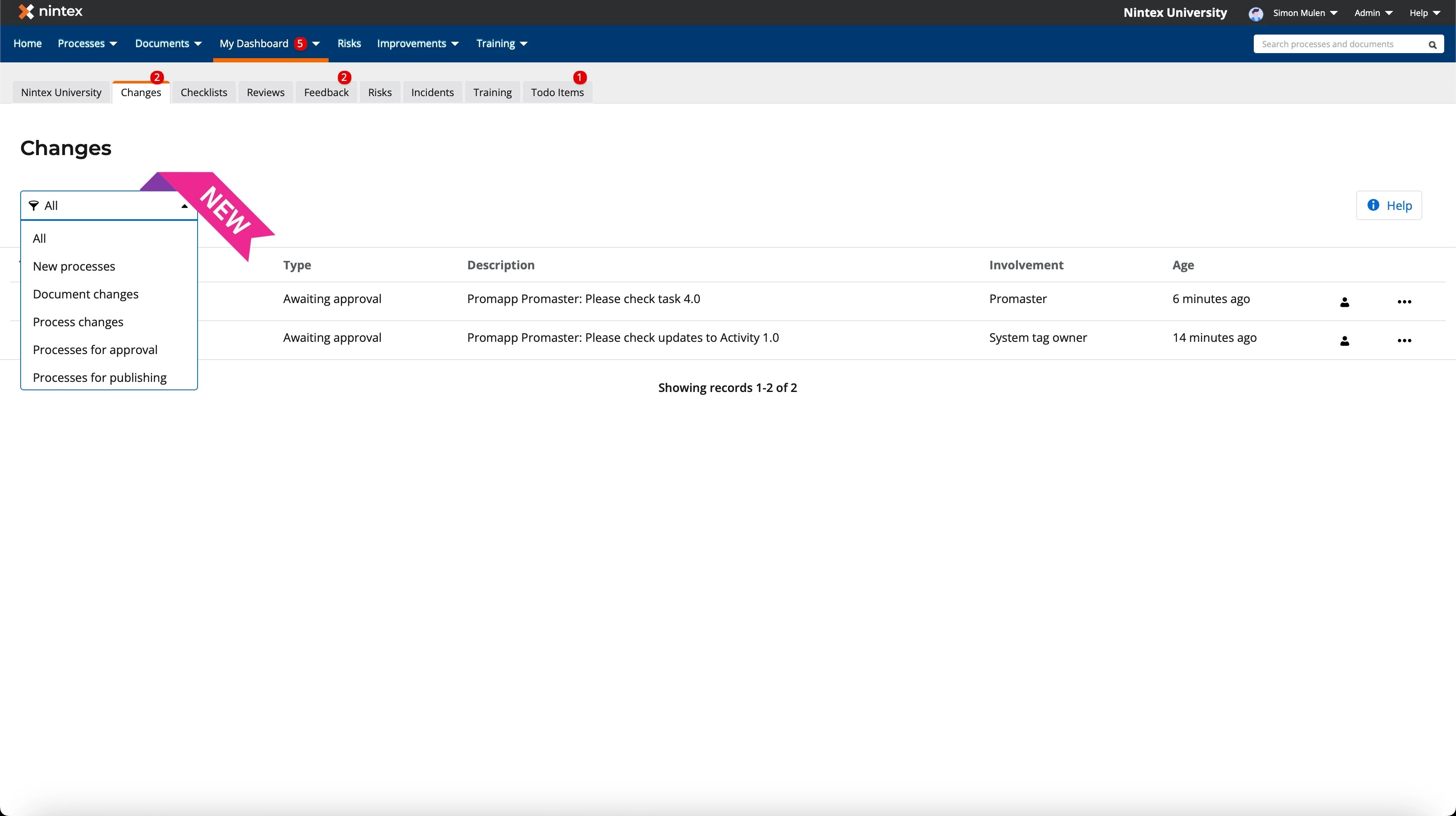The height and width of the screenshot is (816, 1456).
Task: Click person icon in System tag owner row
Action: point(1345,341)
